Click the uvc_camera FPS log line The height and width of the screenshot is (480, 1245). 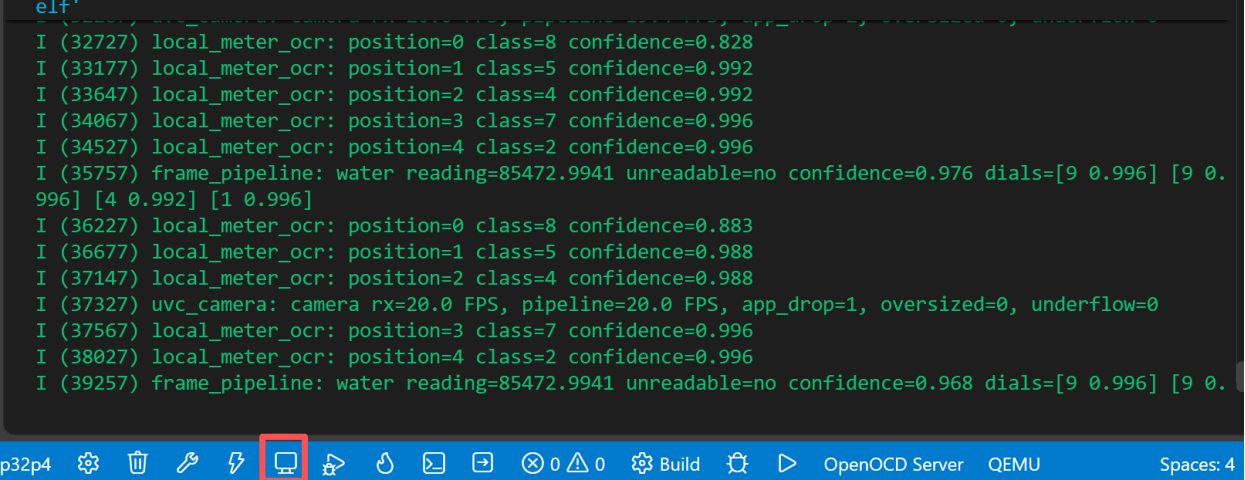(596, 304)
